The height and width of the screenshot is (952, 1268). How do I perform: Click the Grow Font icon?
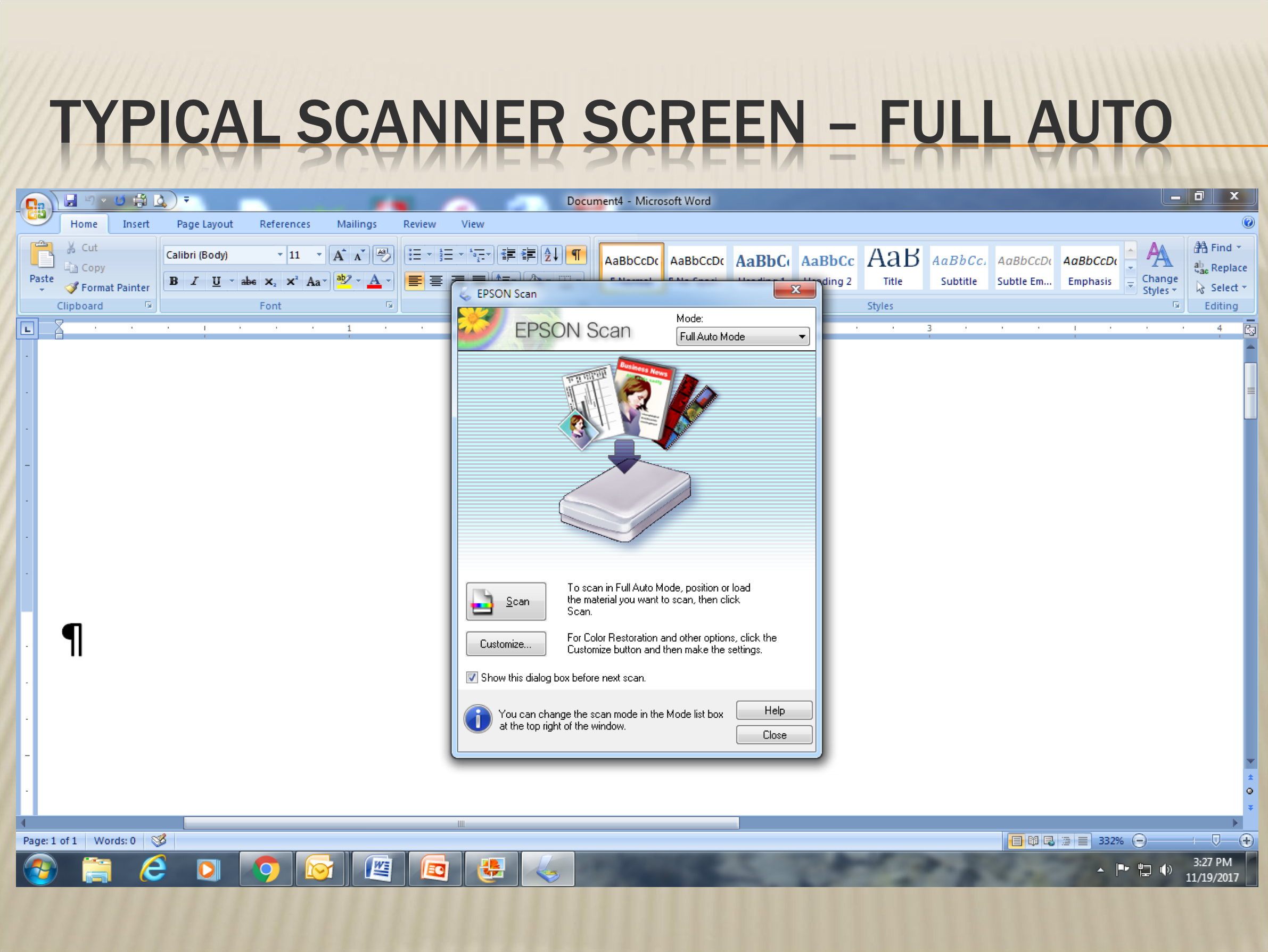[339, 255]
